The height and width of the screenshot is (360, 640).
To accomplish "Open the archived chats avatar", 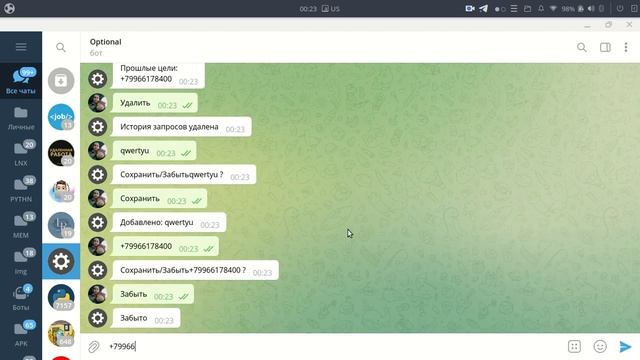I will coord(61,81).
